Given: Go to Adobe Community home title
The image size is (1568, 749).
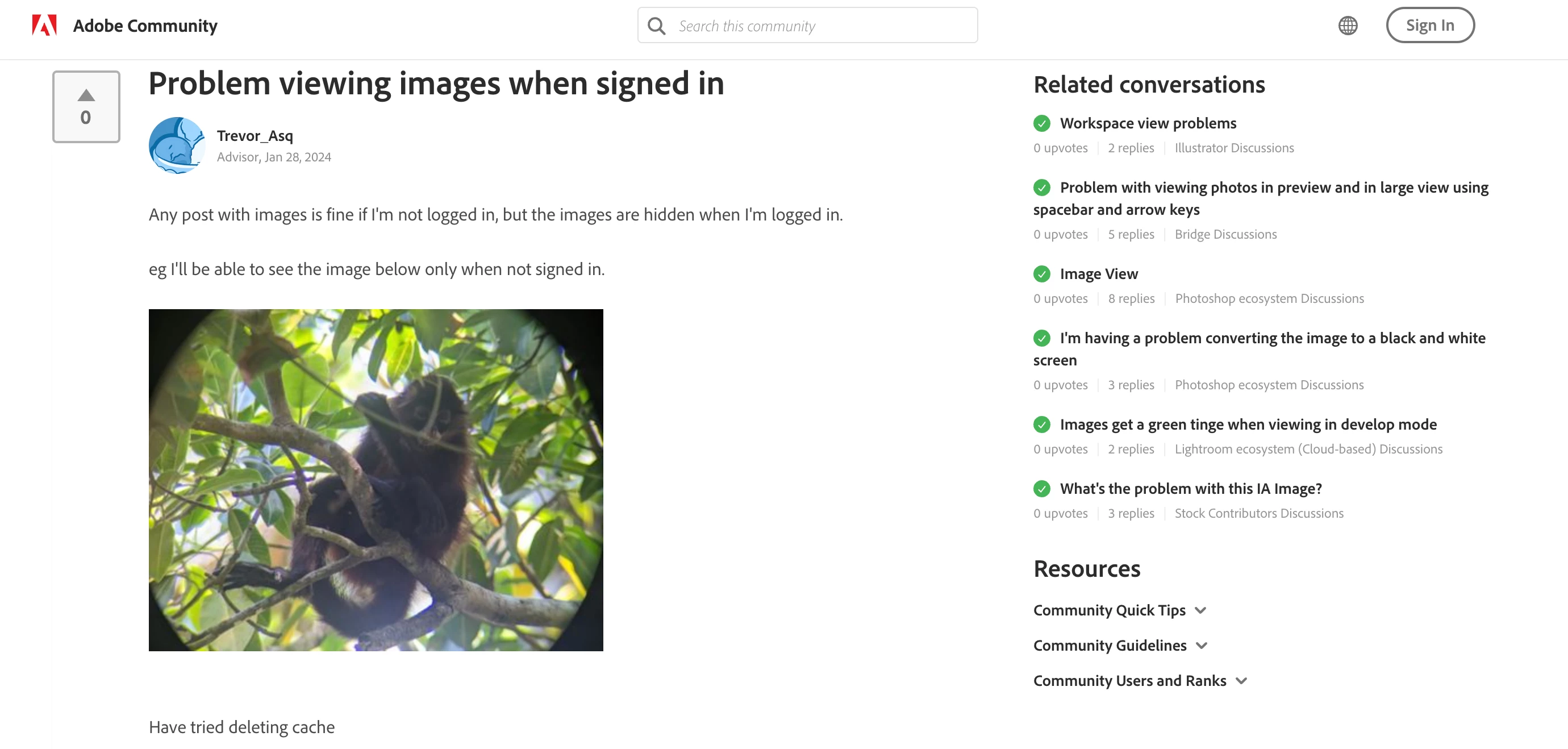Looking at the screenshot, I should pos(145,26).
